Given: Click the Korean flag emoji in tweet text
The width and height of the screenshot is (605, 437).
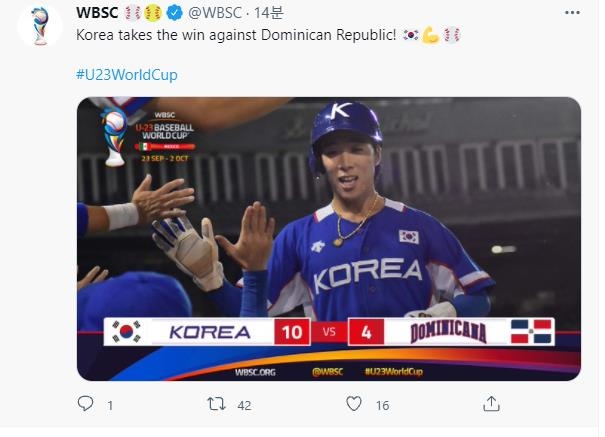Looking at the screenshot, I should (410, 36).
